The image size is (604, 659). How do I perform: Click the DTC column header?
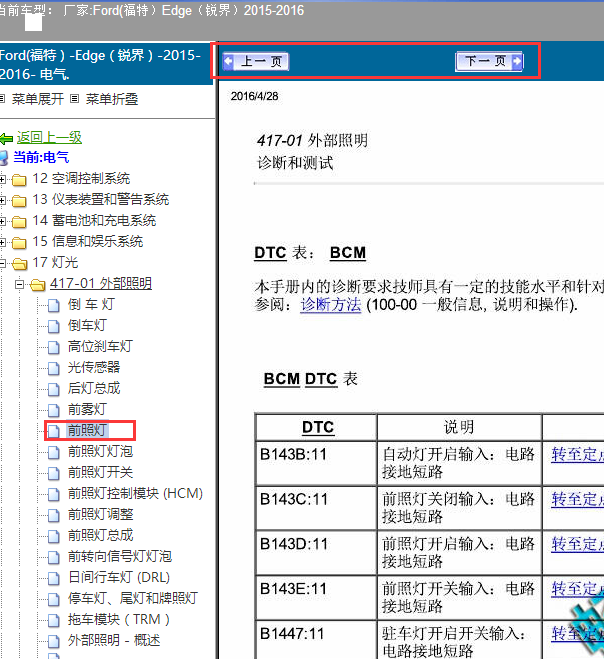point(318,427)
